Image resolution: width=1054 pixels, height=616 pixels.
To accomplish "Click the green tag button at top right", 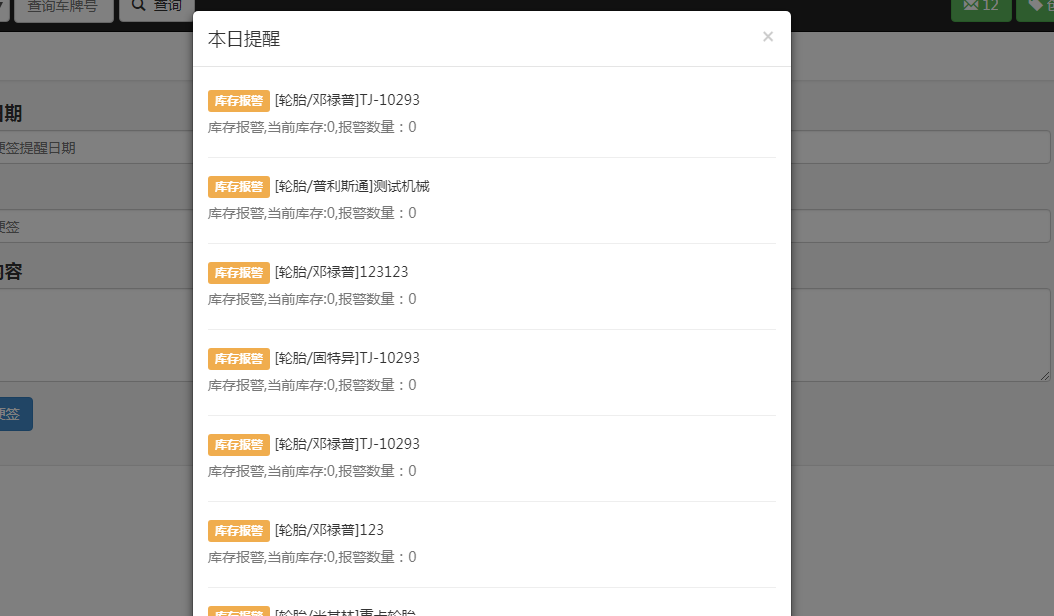I will [1036, 6].
